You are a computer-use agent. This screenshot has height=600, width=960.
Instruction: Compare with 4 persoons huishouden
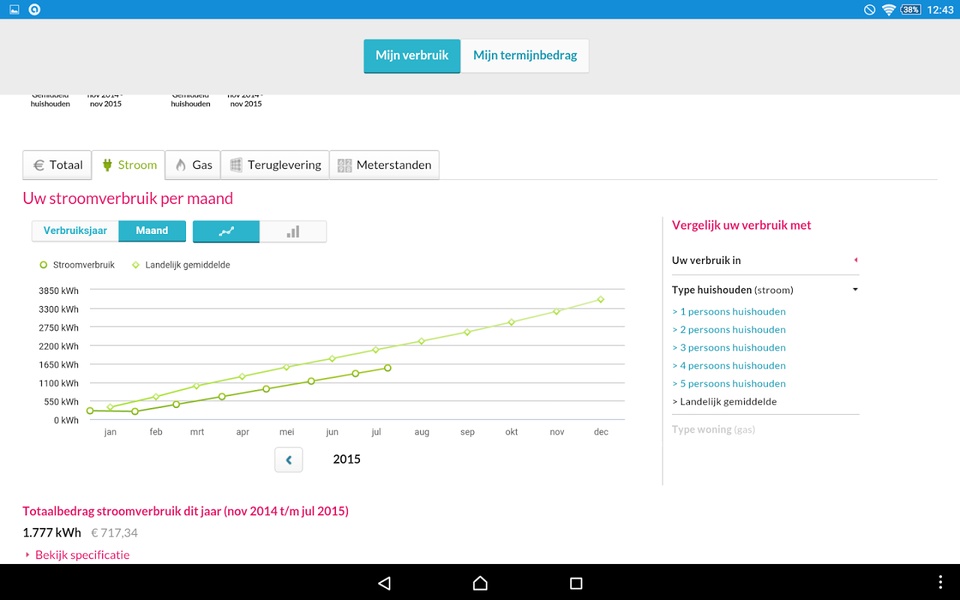[729, 366]
